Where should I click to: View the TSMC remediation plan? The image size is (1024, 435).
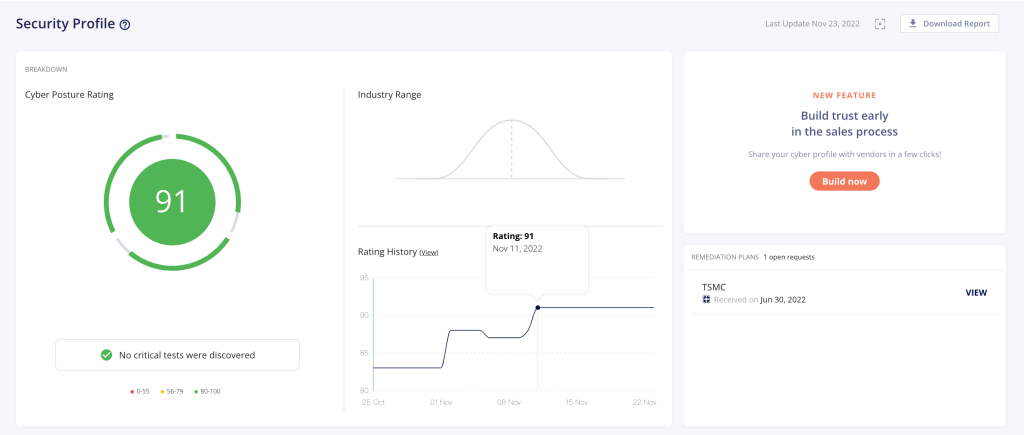[x=975, y=293]
